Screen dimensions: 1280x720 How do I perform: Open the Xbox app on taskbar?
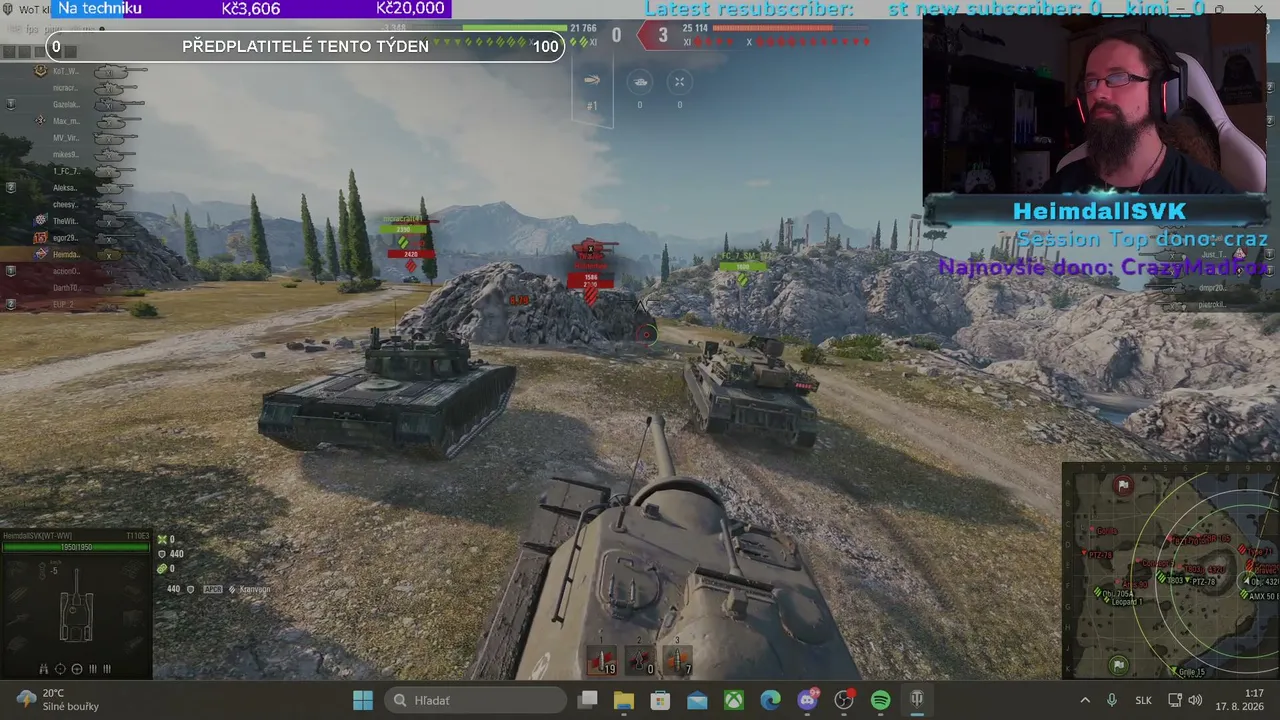click(x=734, y=700)
